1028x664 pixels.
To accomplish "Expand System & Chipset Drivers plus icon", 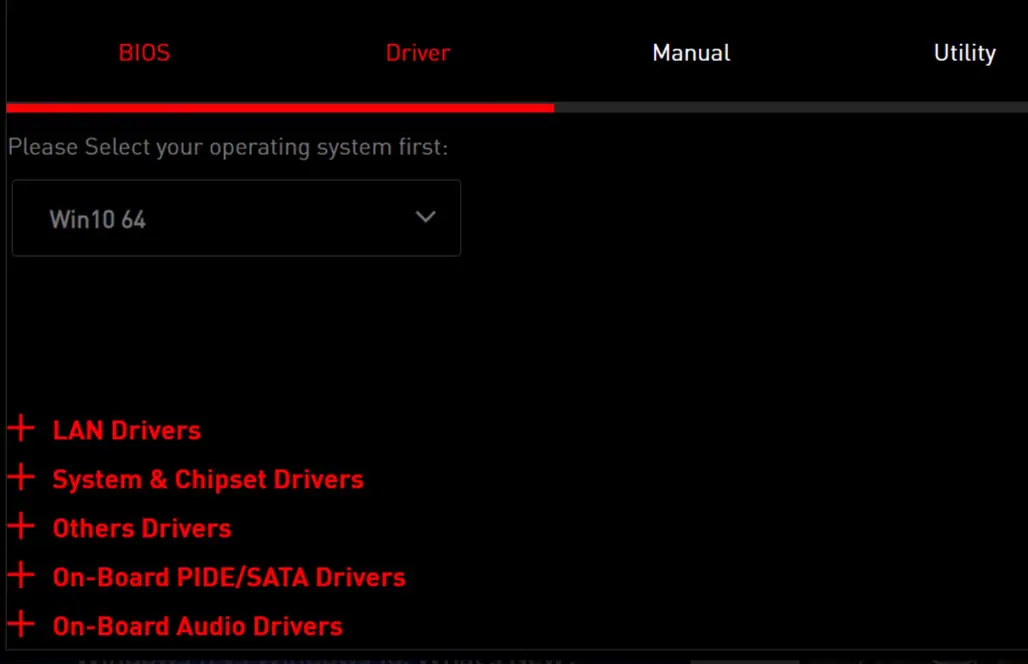I will (21, 477).
